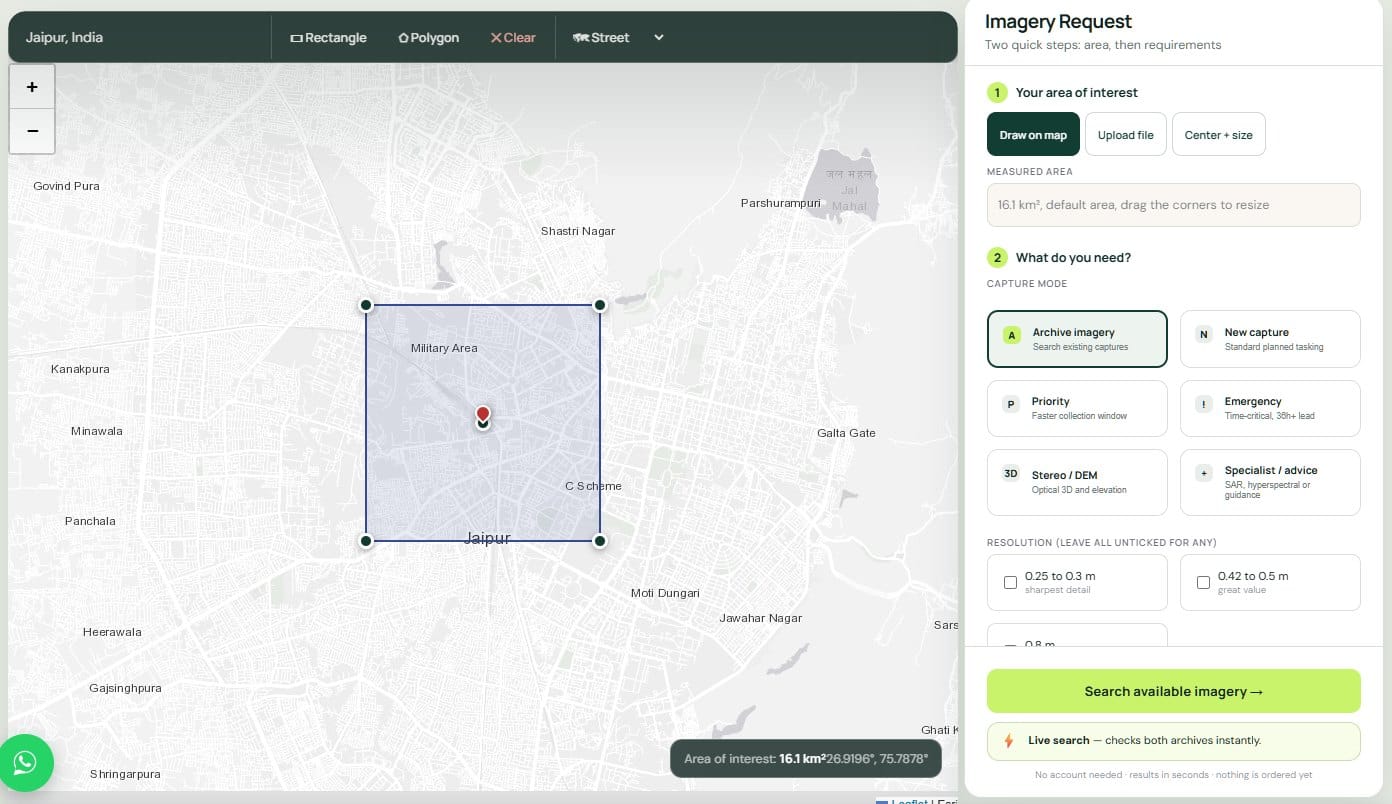1392x804 pixels.
Task: Select the bottom-left rectangle corner handle
Action: 366,541
